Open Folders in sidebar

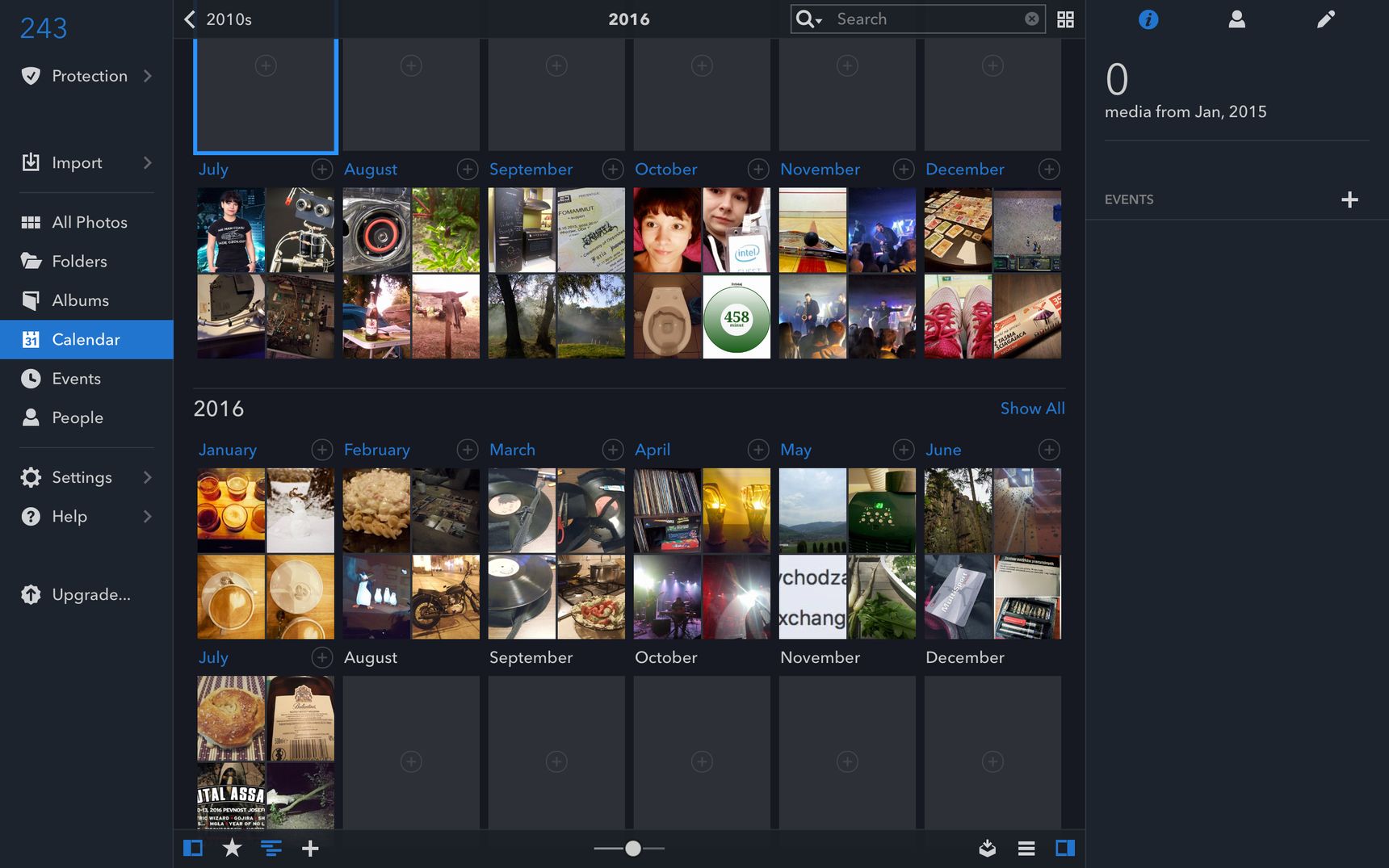point(86,261)
